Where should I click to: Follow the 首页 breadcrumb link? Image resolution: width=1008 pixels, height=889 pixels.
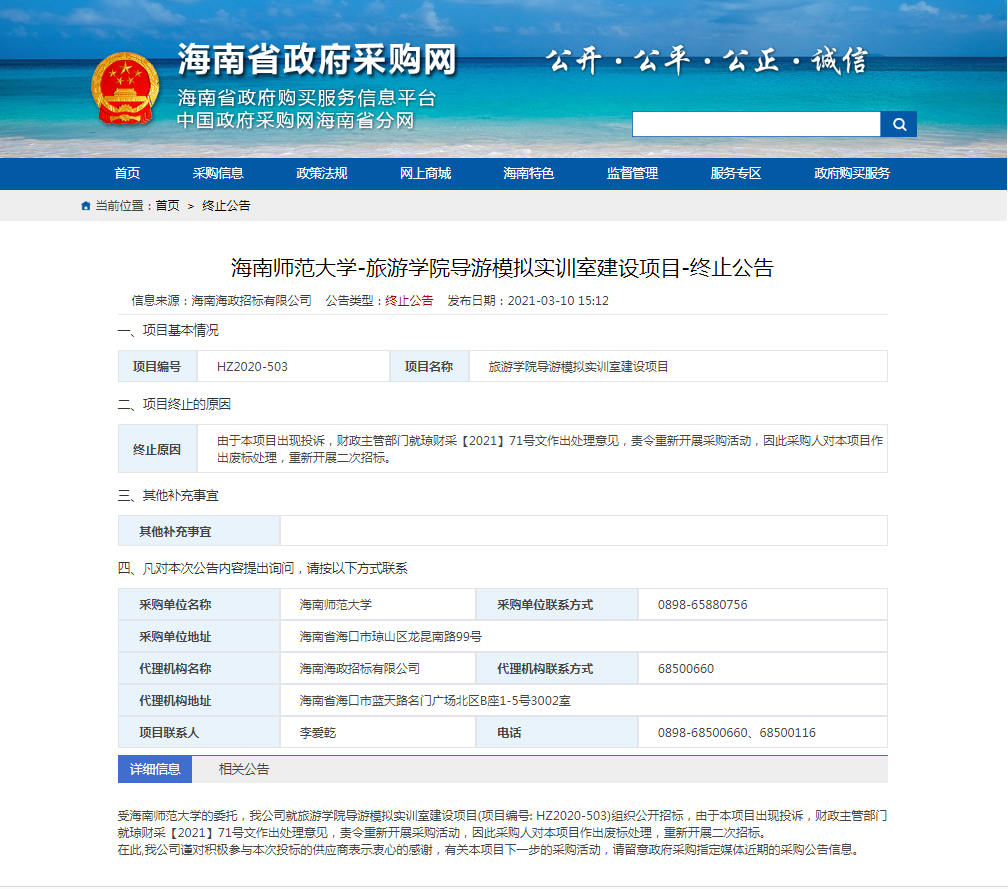tap(167, 206)
